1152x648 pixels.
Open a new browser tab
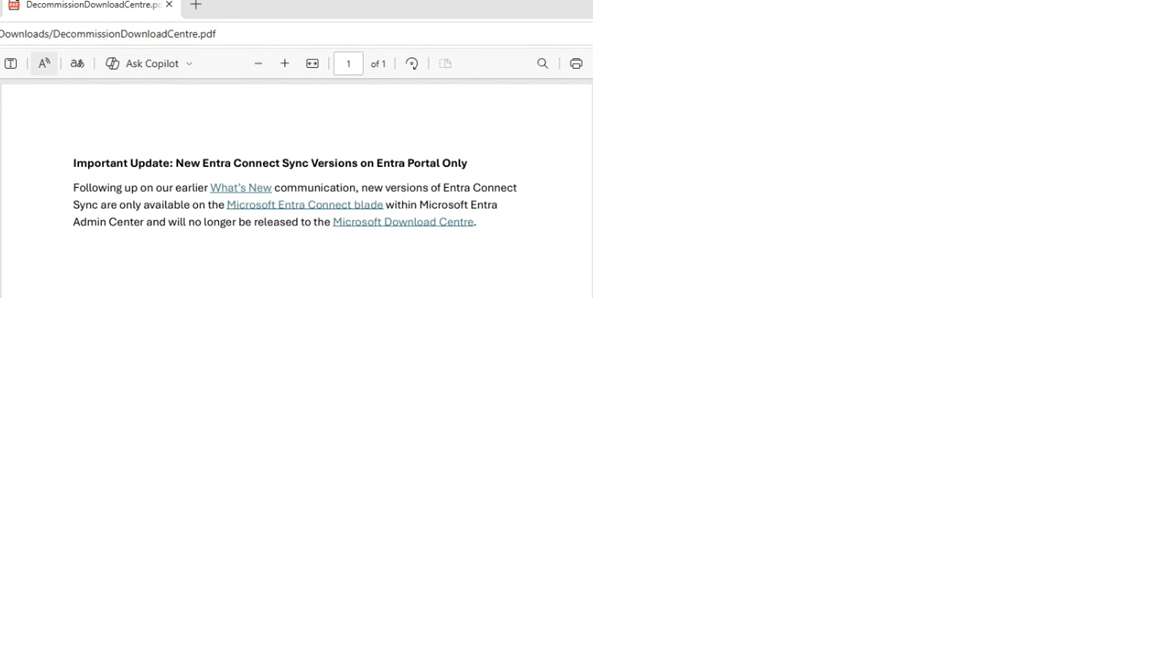[x=195, y=5]
